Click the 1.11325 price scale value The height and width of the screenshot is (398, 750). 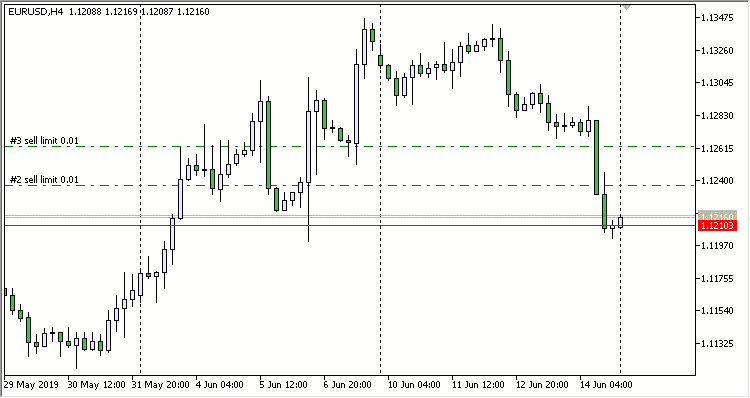(x=717, y=343)
